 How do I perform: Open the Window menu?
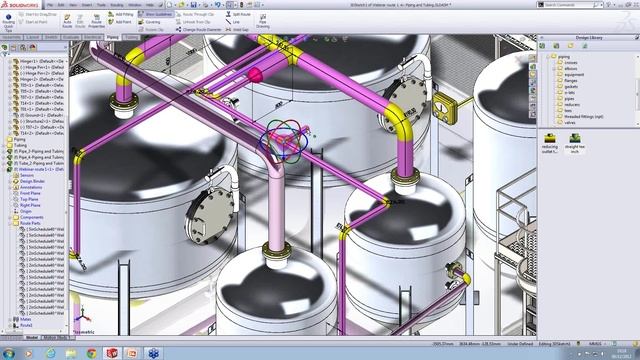pyautogui.click(x=135, y=5)
